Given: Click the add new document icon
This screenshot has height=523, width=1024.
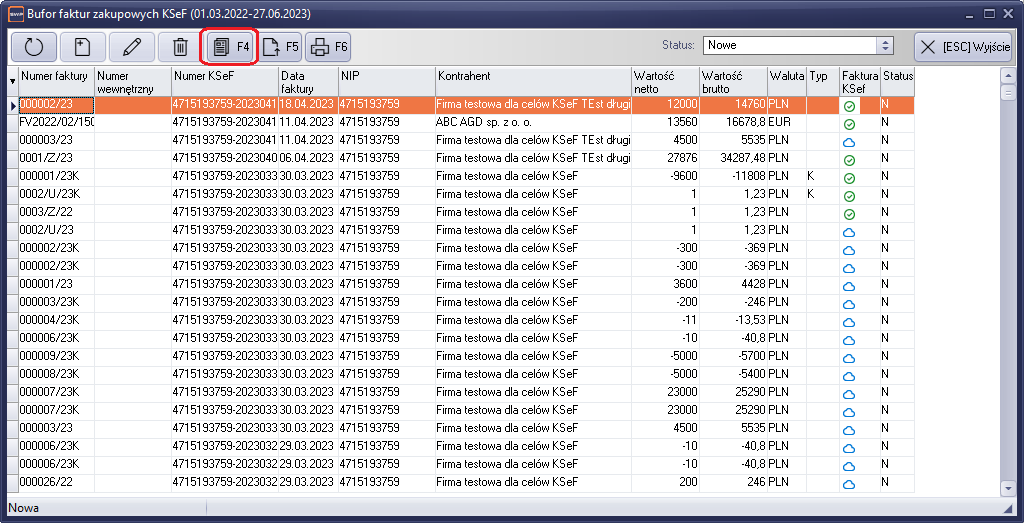Looking at the screenshot, I should 82,46.
